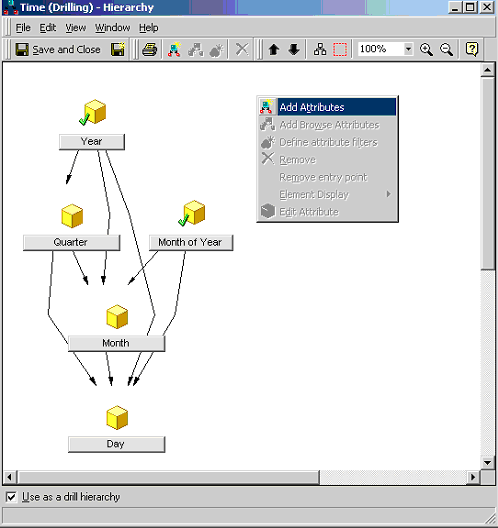Click the Add Attributes toolbar icon
Viewport: 498px width, 528px height.
(x=174, y=50)
